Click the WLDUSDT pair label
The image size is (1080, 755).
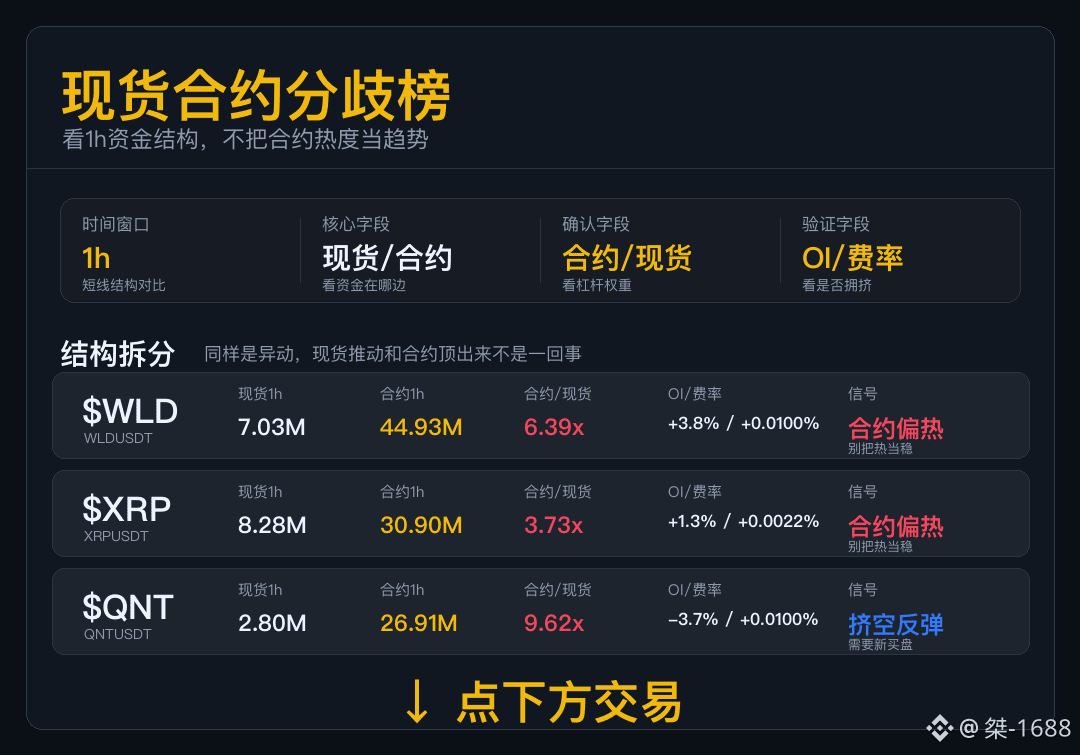(x=118, y=438)
